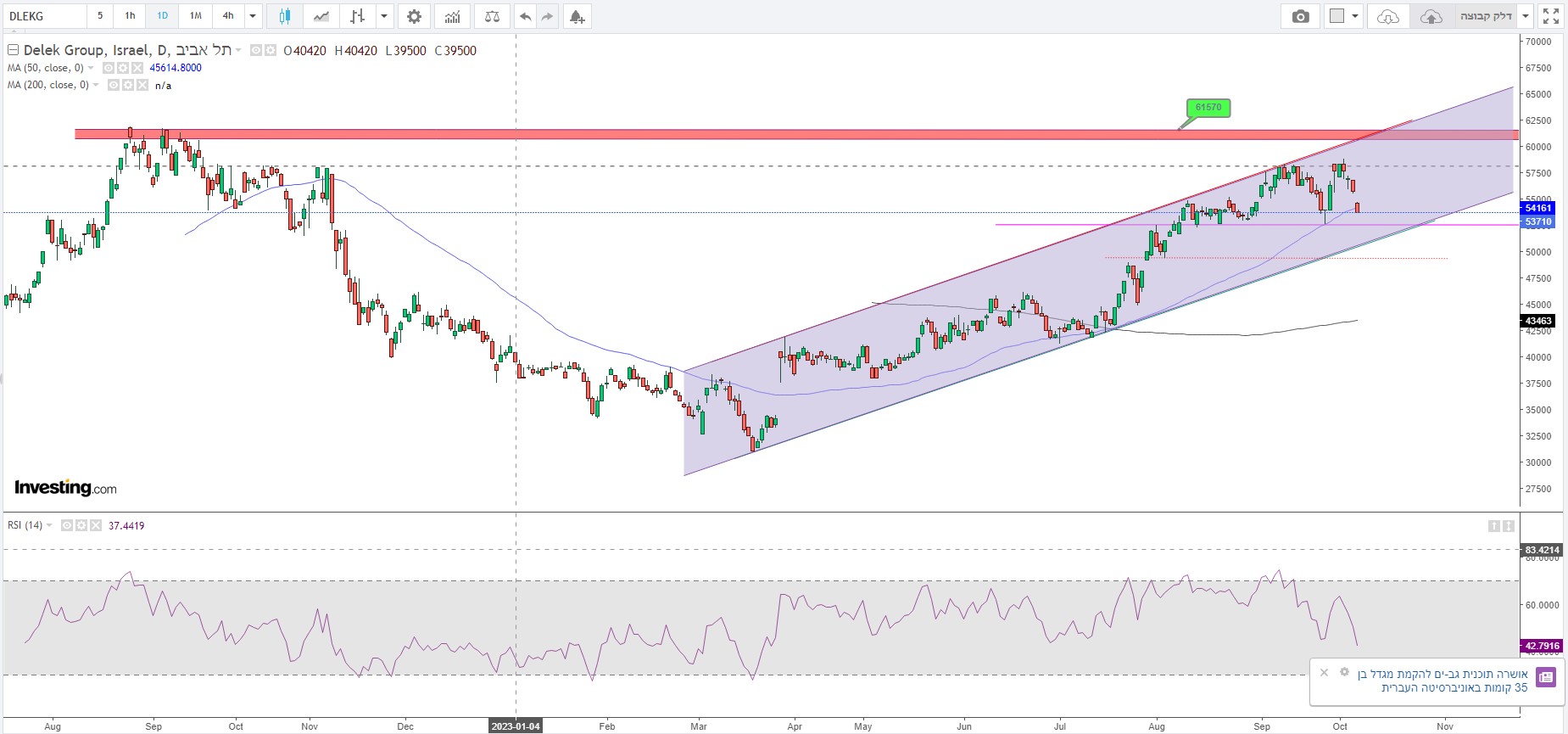Screen dimensions: 1568x734
Task: Open chart properties gear in toolbar
Action: point(414,16)
